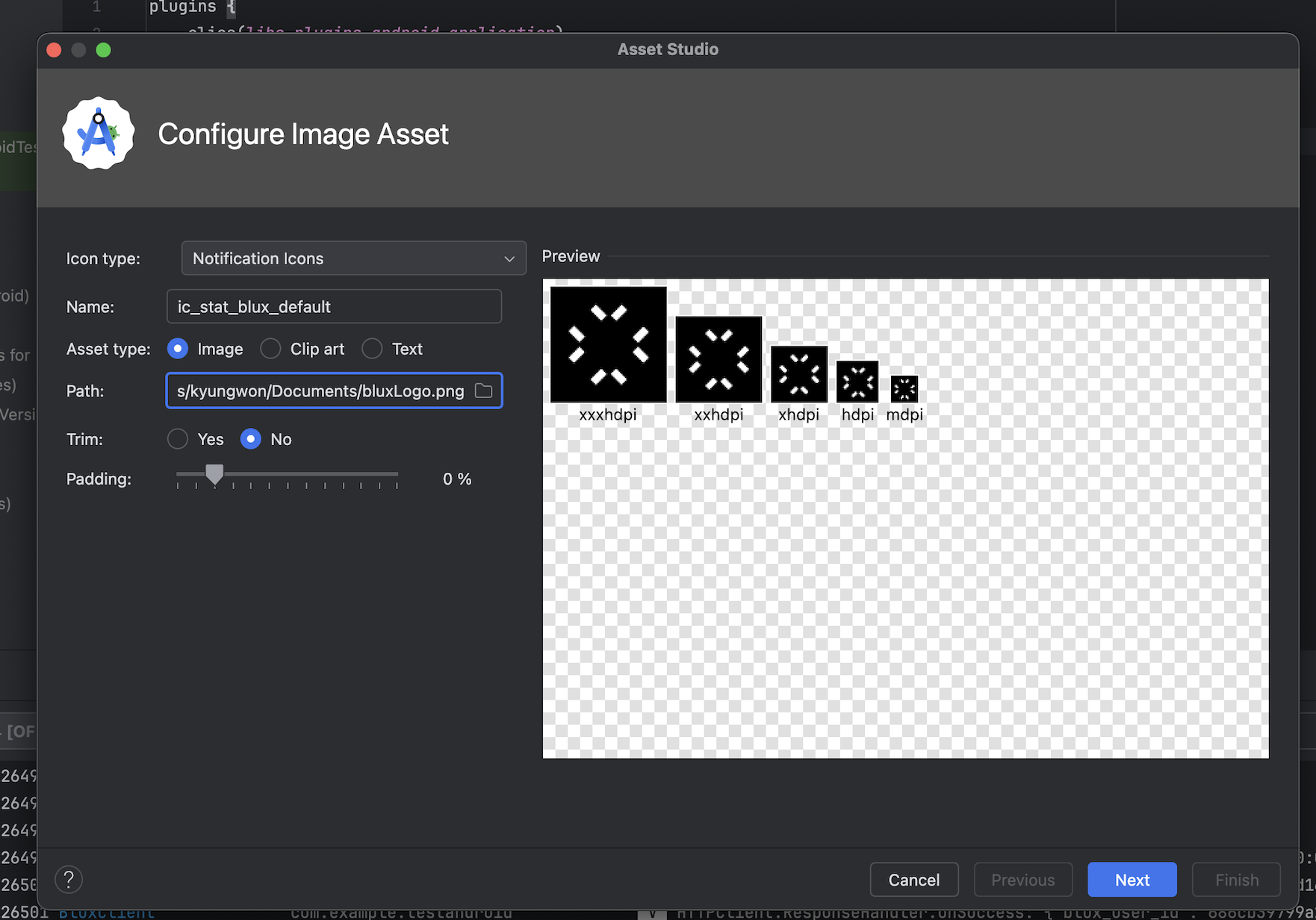1316x920 pixels.
Task: Click the 0 % padding value
Action: pos(457,479)
